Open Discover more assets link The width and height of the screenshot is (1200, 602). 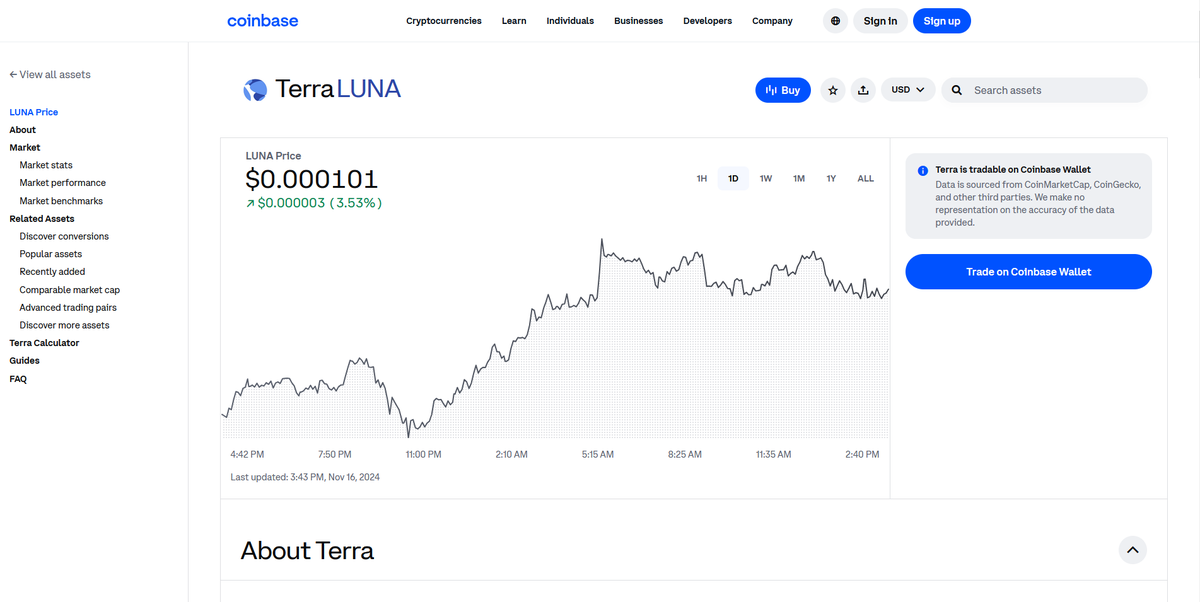point(65,326)
